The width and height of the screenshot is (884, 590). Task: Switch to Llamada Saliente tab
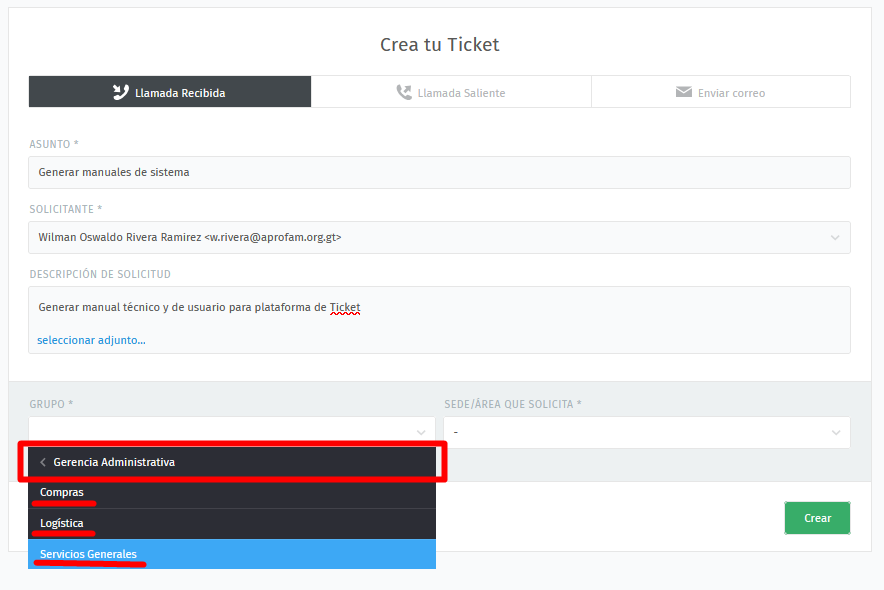(451, 92)
